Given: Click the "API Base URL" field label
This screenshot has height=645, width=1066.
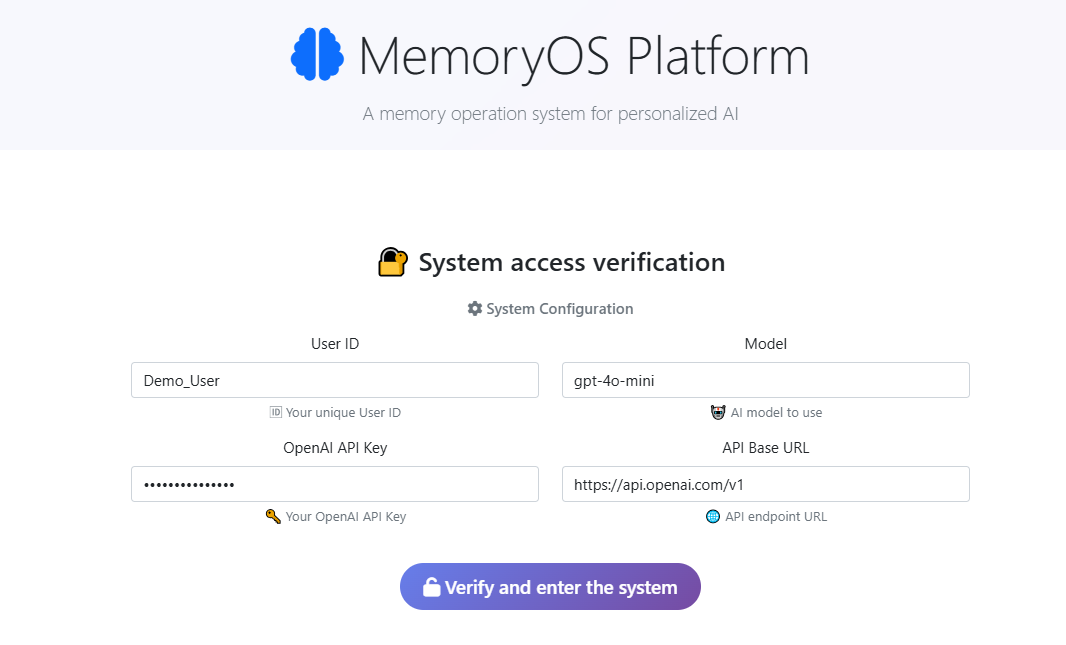Looking at the screenshot, I should [765, 448].
